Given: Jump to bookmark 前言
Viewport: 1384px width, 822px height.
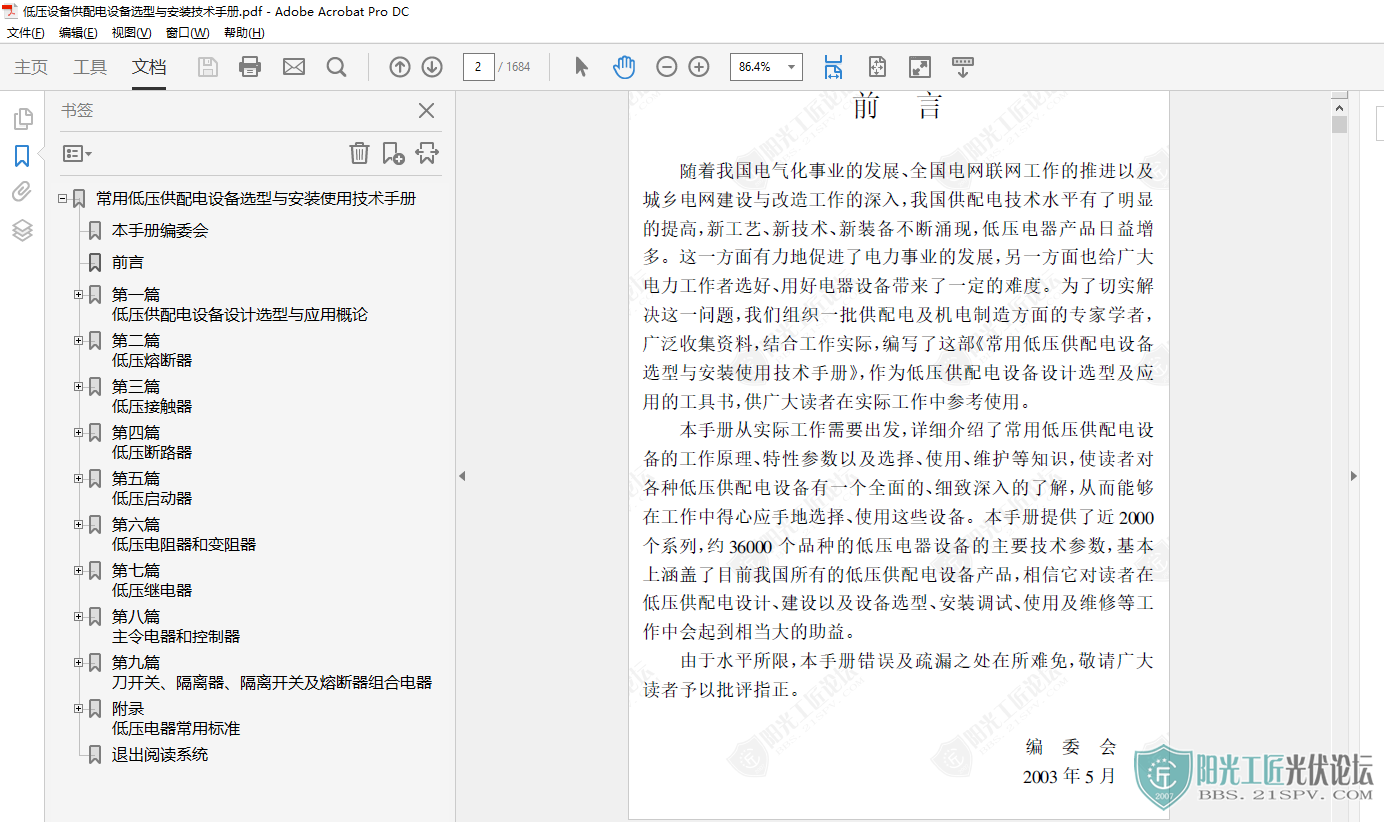Looking at the screenshot, I should 128,262.
